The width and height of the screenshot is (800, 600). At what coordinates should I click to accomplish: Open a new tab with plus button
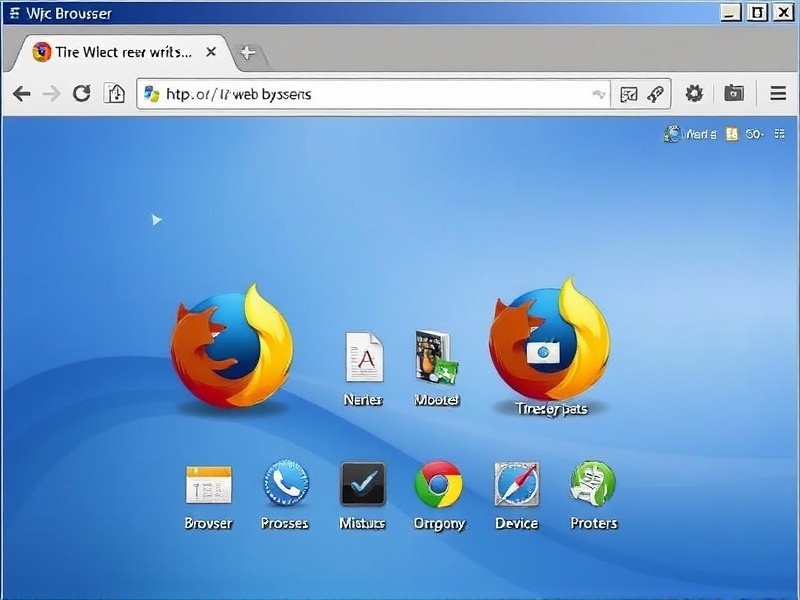pyautogui.click(x=248, y=53)
